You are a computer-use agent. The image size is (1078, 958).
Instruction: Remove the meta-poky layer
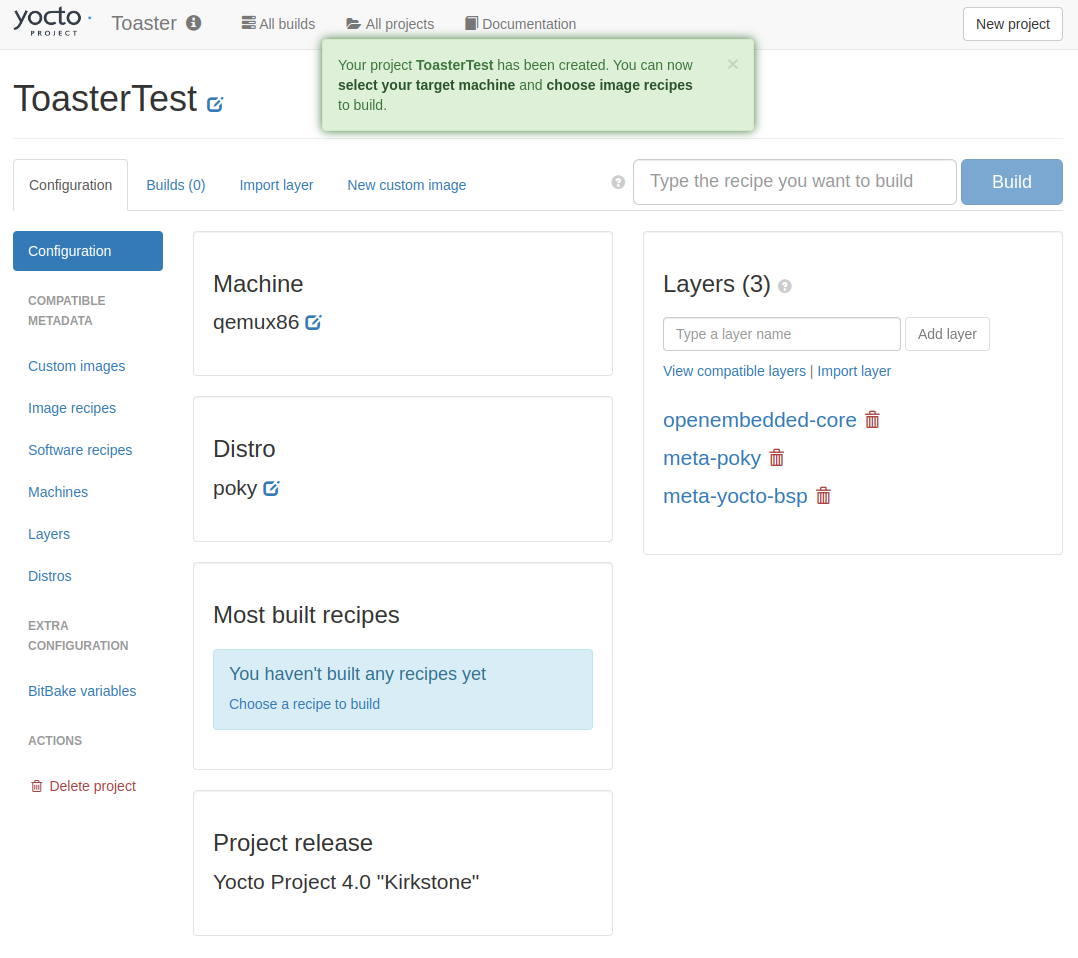(777, 458)
